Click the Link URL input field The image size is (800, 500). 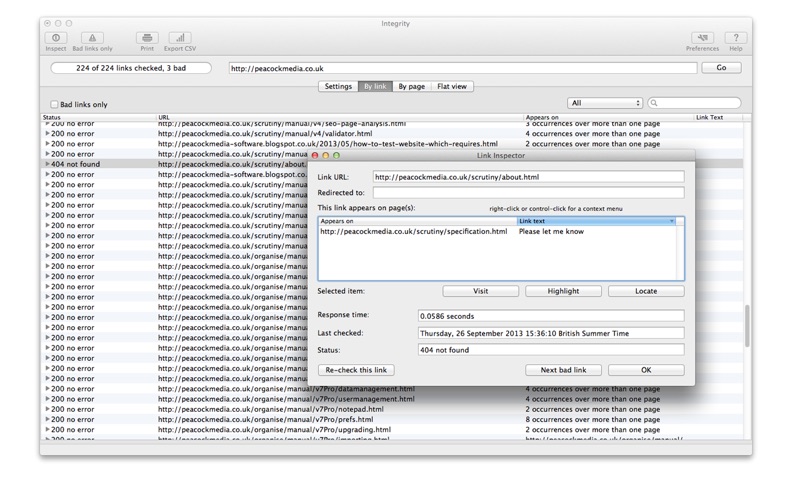[528, 177]
